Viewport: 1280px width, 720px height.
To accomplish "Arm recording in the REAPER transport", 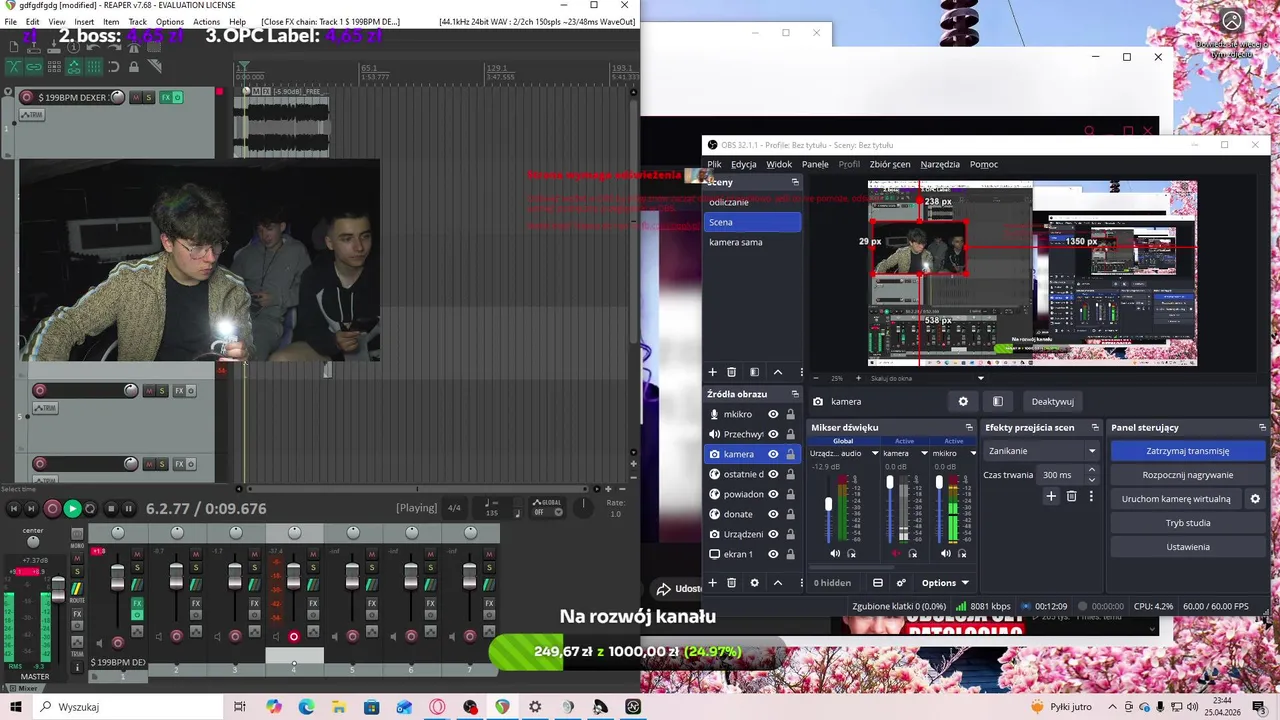I will pyautogui.click(x=52, y=509).
